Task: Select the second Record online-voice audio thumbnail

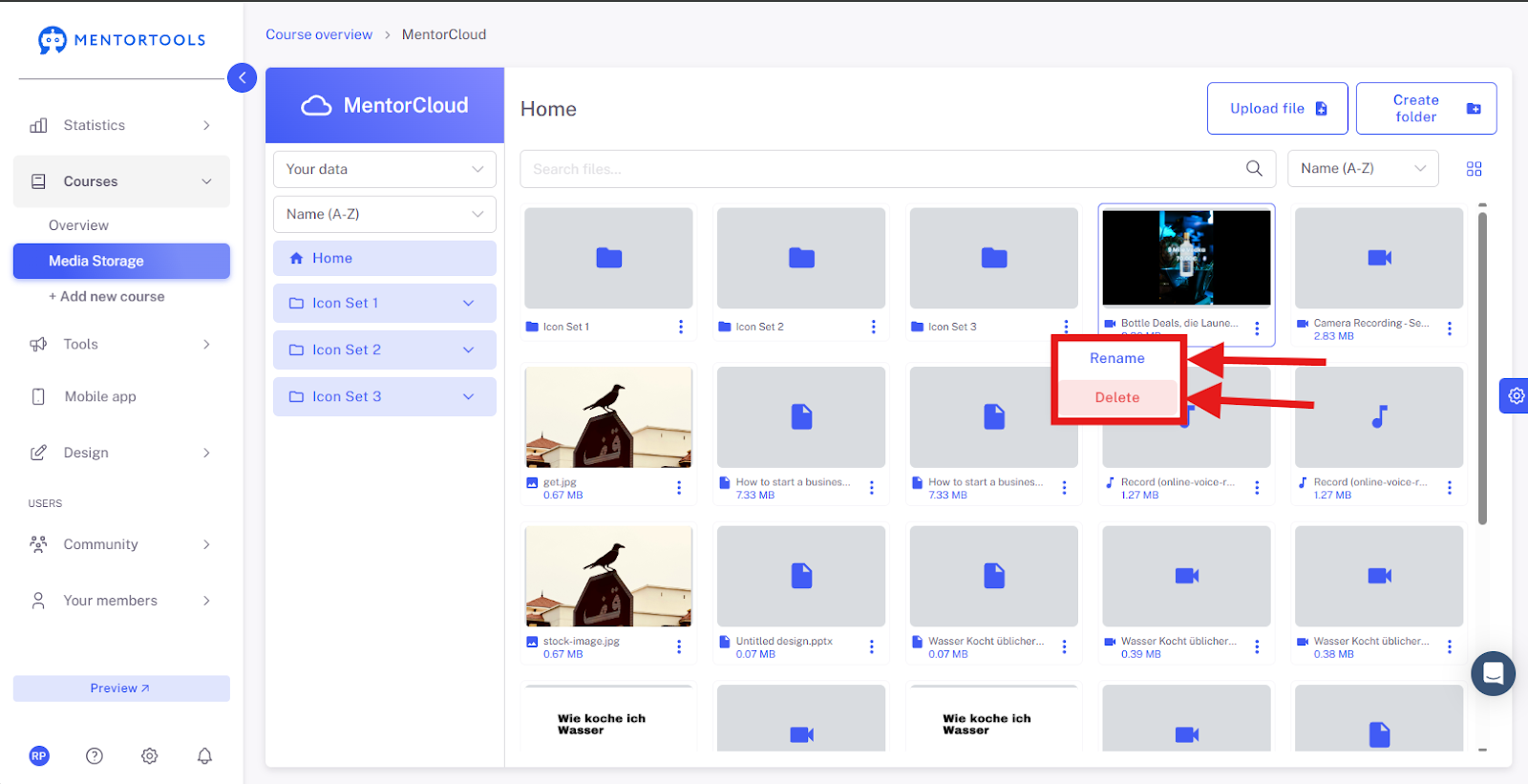Action: 1379,417
